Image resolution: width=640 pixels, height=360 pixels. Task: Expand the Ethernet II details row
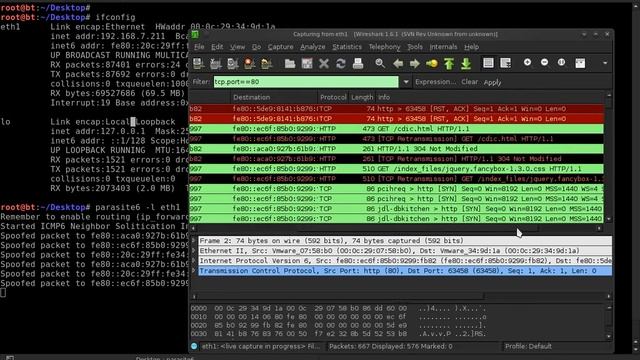click(193, 251)
